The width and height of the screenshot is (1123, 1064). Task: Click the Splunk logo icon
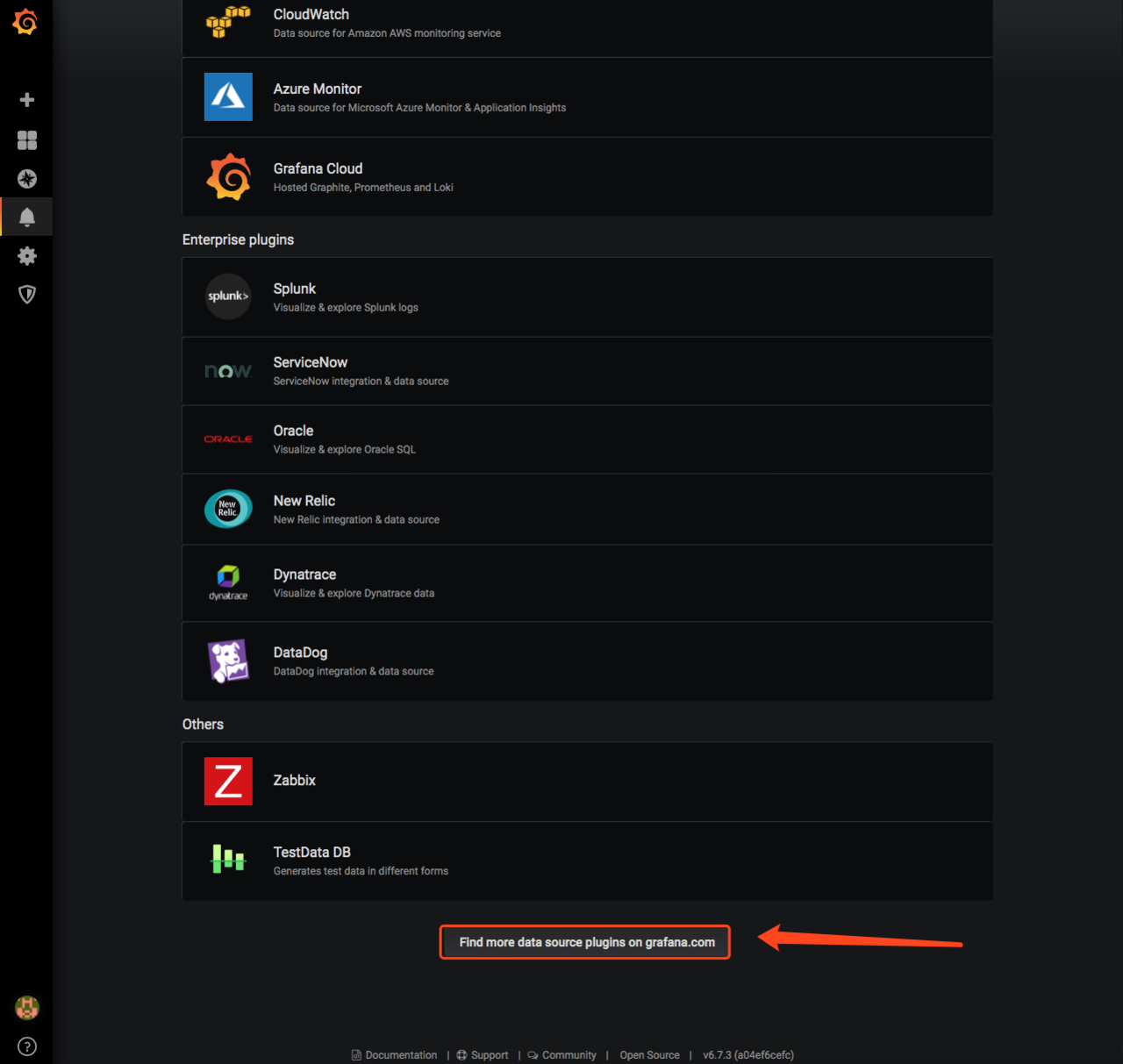click(228, 296)
